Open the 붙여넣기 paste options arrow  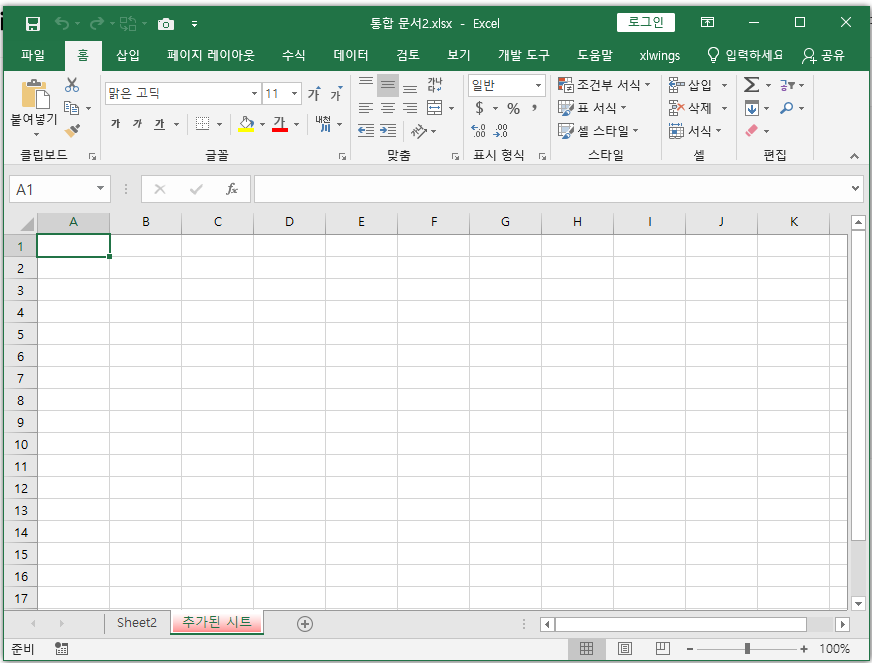pyautogui.click(x=36, y=135)
